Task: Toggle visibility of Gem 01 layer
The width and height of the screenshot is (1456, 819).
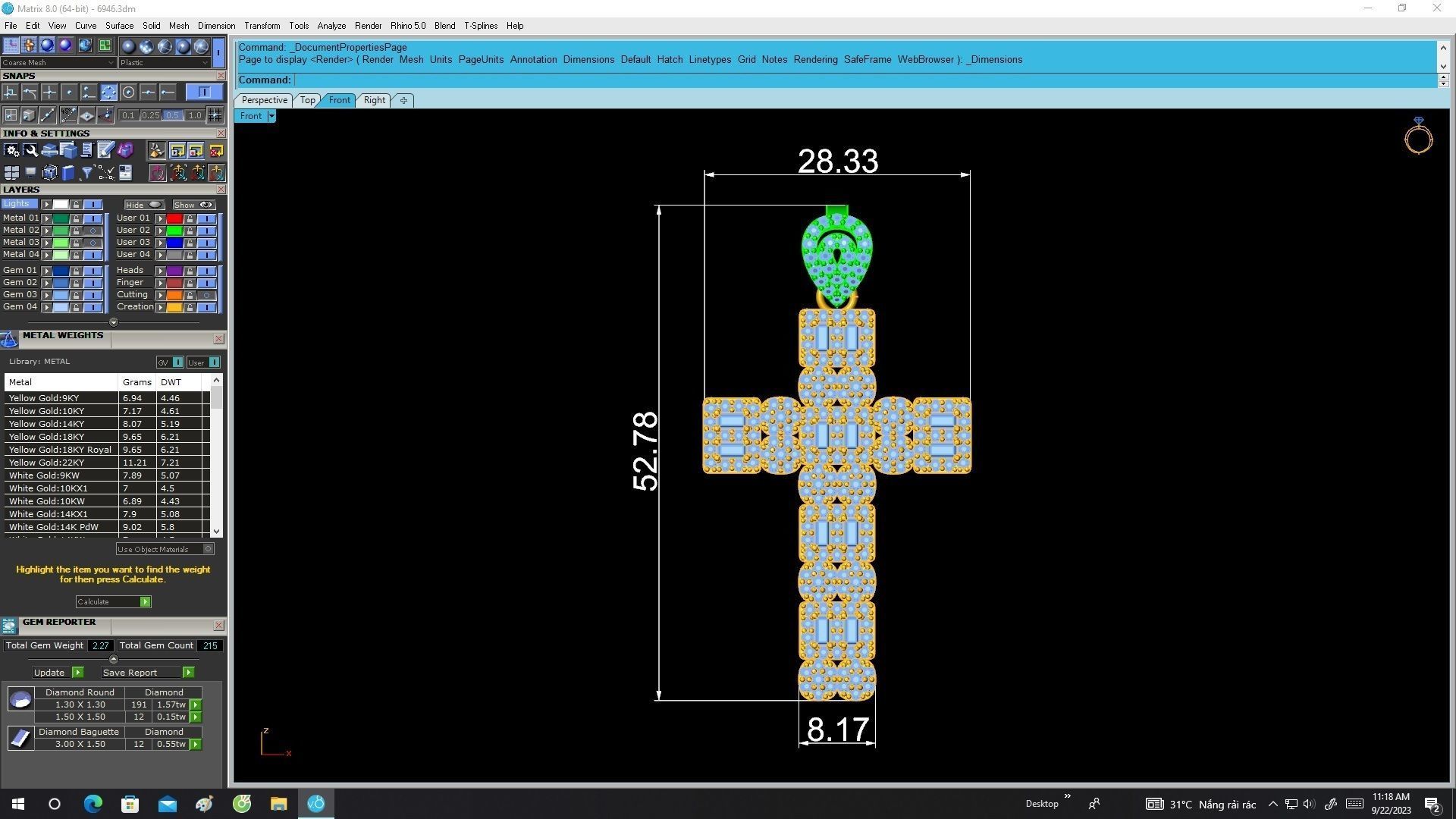Action: [93, 271]
